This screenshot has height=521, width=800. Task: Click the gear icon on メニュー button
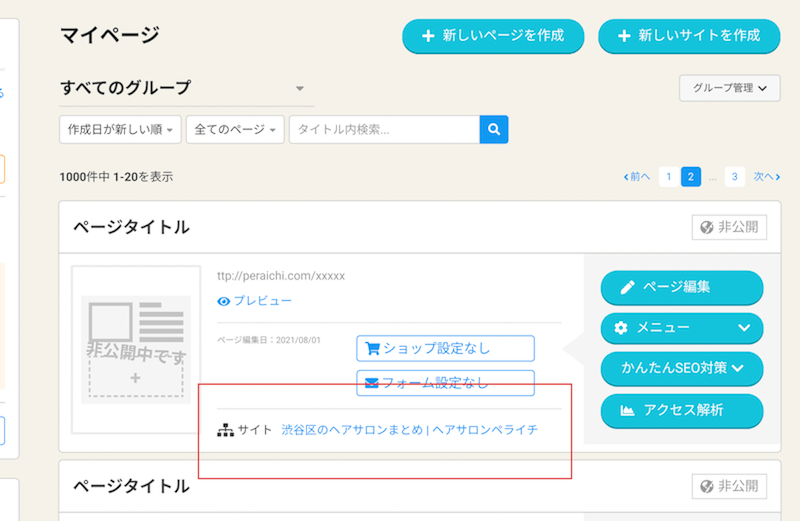click(x=621, y=328)
